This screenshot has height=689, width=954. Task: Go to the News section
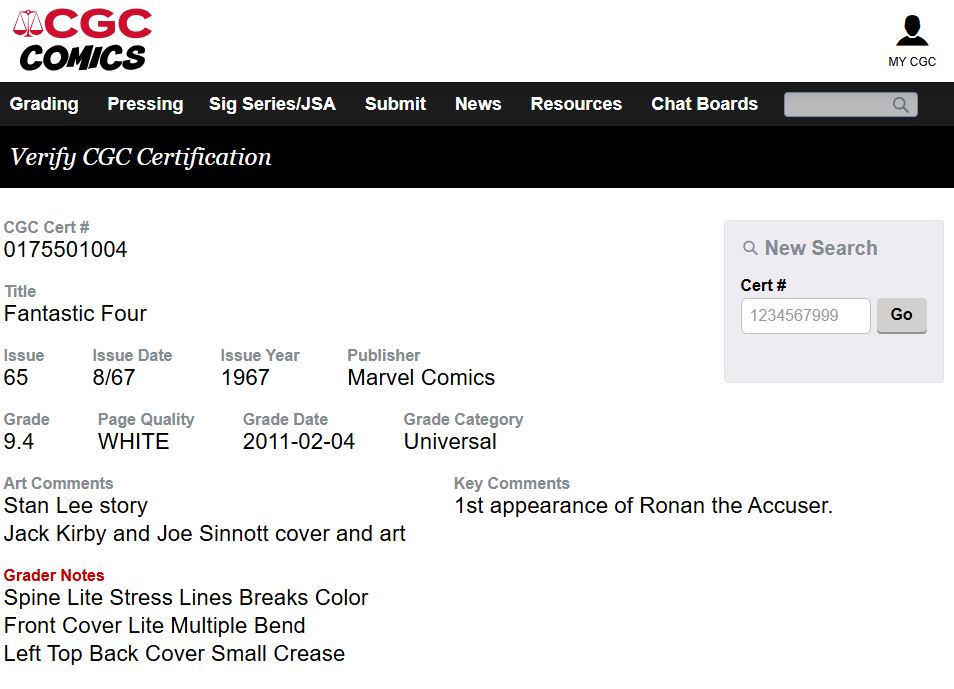478,104
